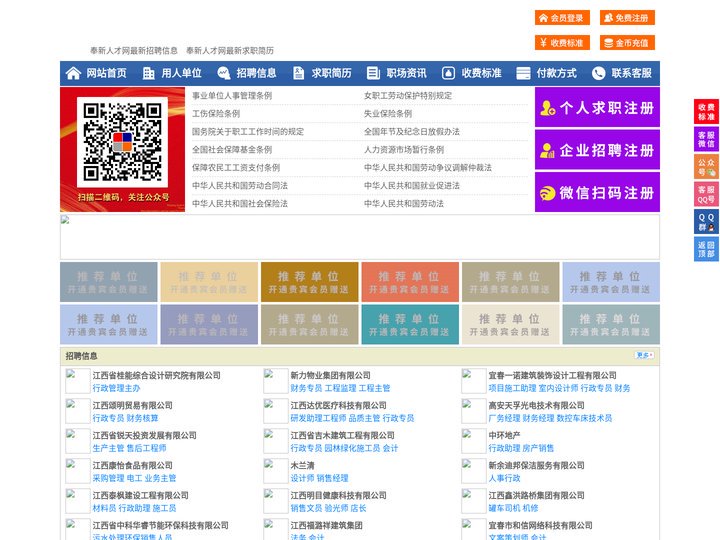Open 奉新人才网最新招聘信息 link
The height and width of the screenshot is (540, 720).
point(134,51)
